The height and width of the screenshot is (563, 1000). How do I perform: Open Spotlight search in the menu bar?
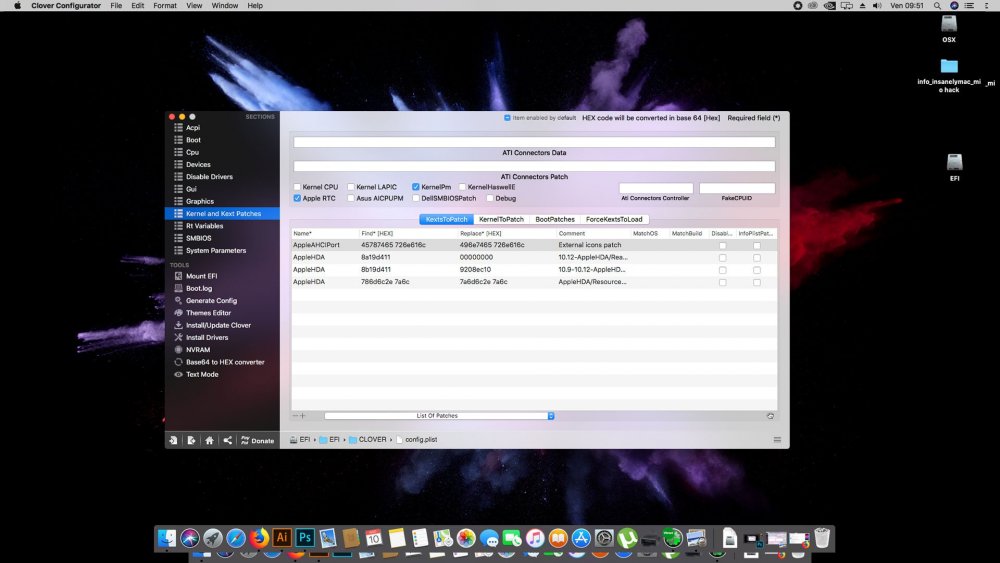pyautogui.click(x=937, y=6)
